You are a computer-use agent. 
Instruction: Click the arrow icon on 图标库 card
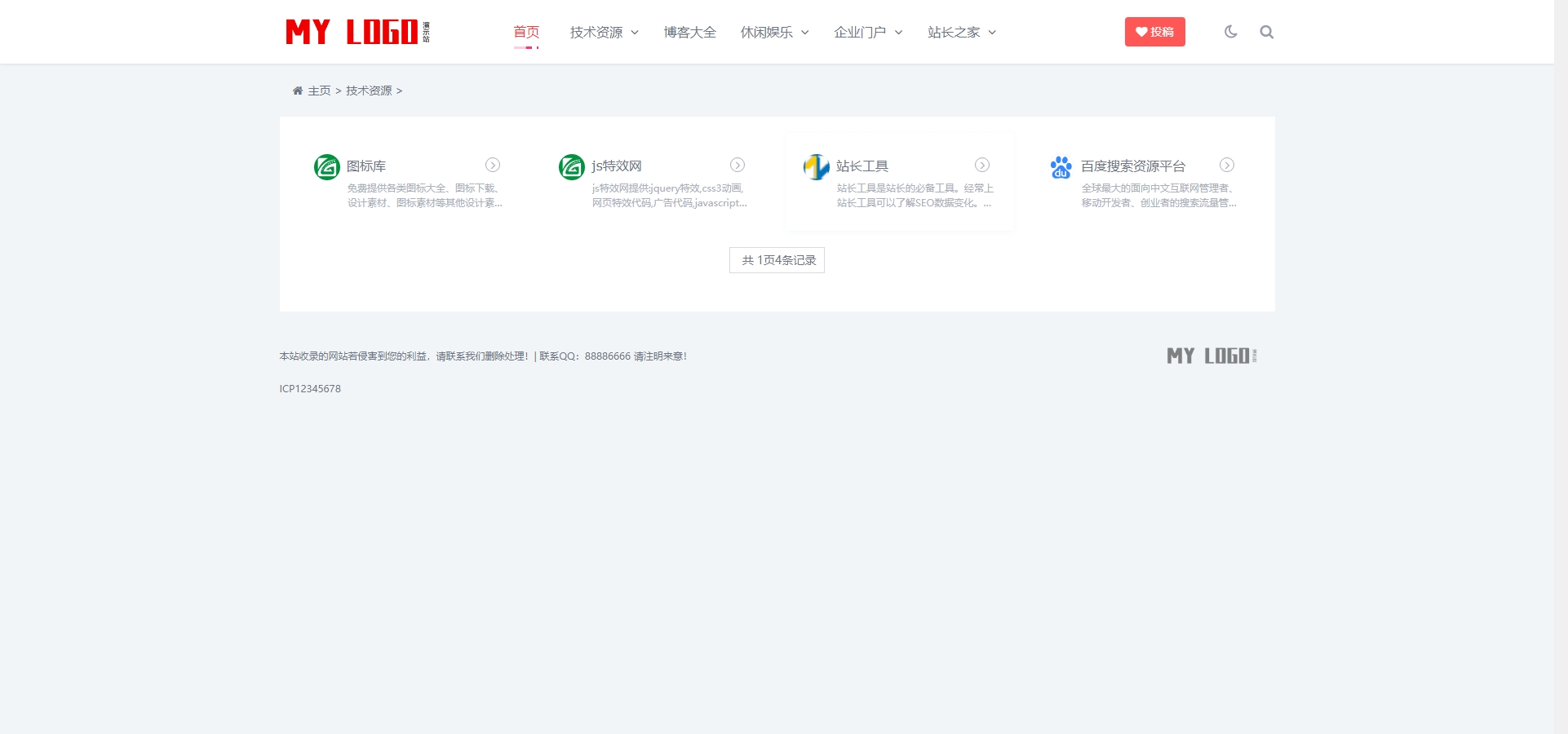click(x=493, y=165)
